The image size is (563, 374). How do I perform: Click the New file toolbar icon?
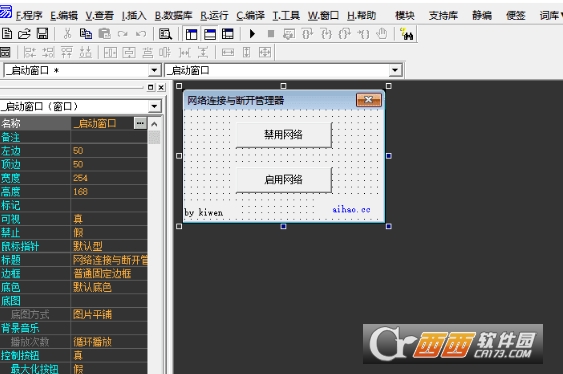[7, 34]
